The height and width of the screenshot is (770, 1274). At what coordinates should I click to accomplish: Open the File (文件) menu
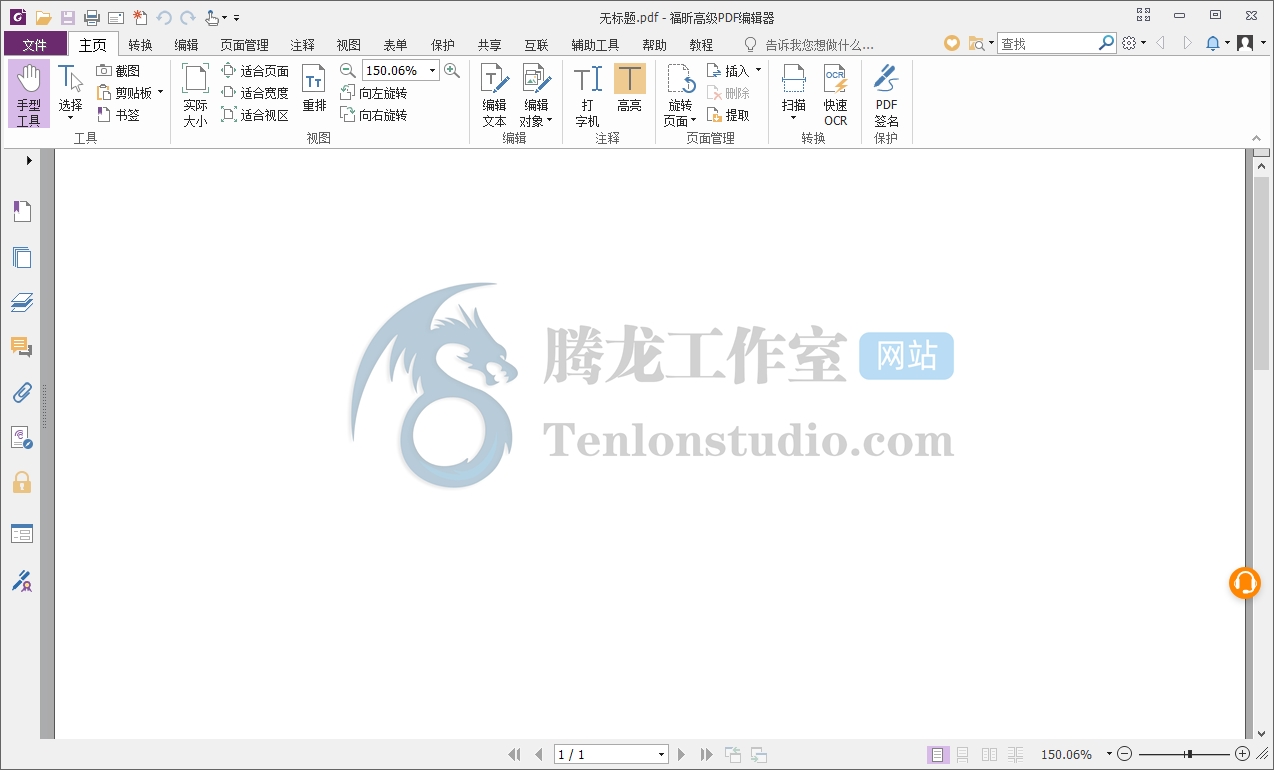point(35,44)
